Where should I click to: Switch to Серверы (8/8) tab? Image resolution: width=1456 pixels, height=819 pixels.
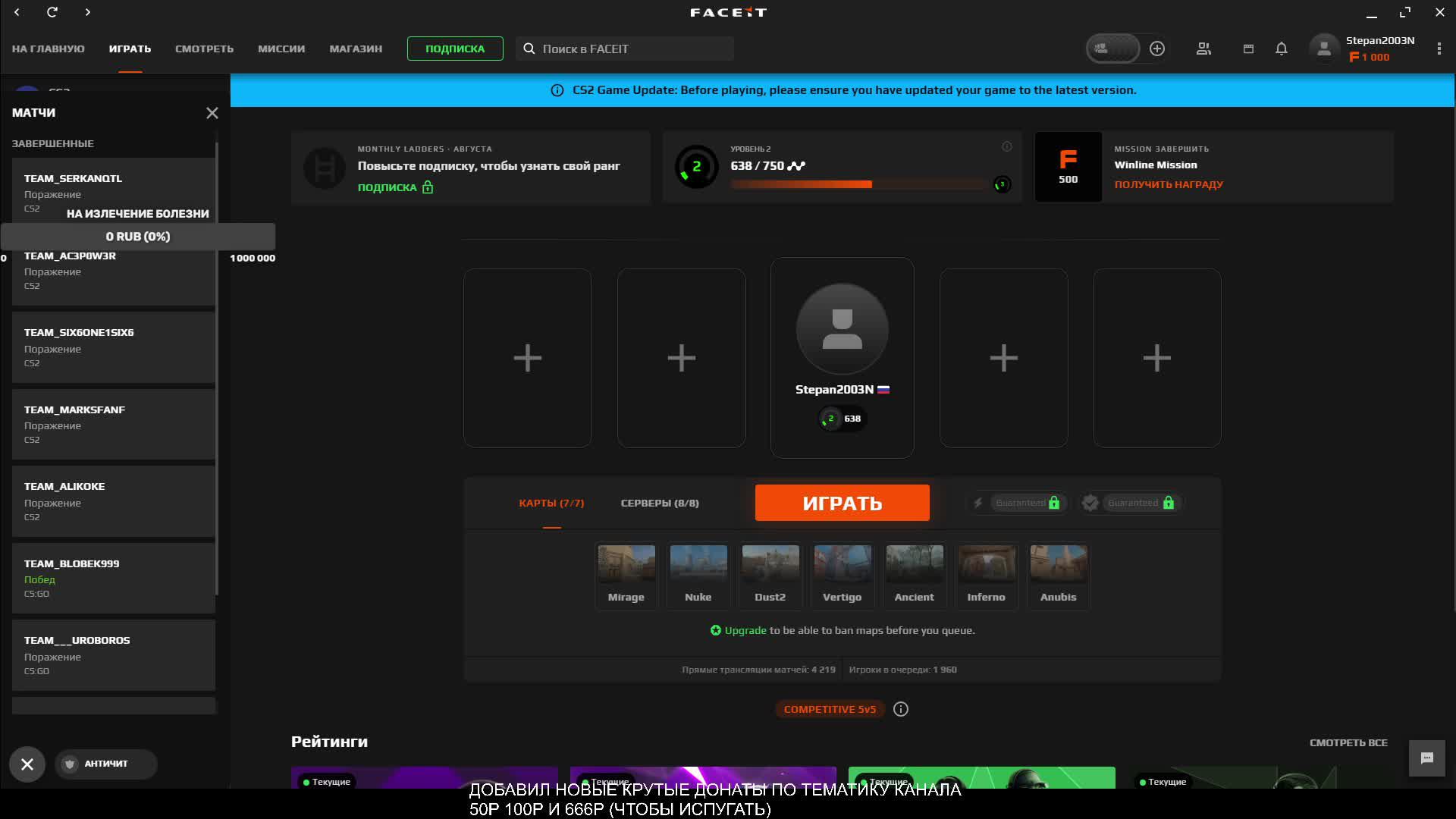(660, 503)
